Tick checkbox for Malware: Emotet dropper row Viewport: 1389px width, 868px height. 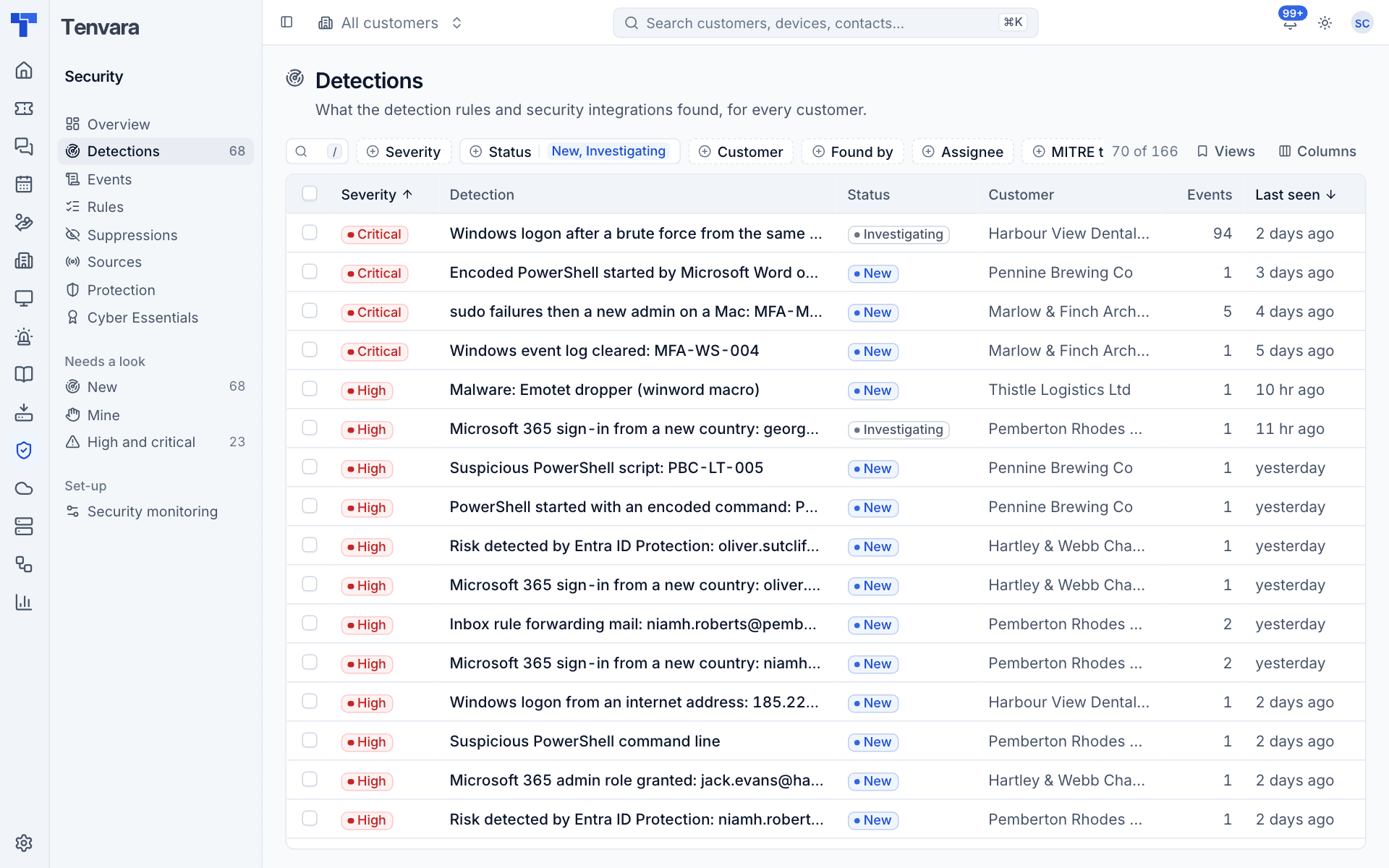tap(310, 388)
